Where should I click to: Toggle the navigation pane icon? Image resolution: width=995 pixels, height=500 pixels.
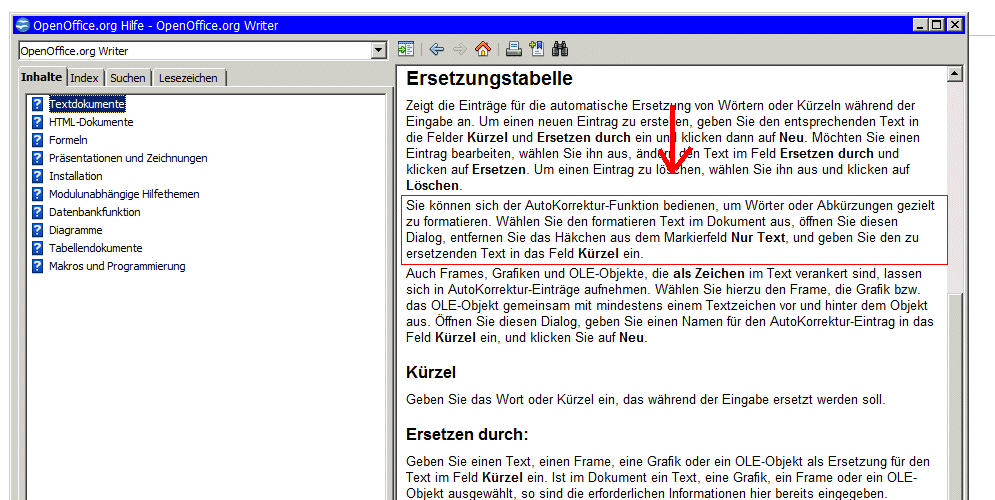[405, 49]
